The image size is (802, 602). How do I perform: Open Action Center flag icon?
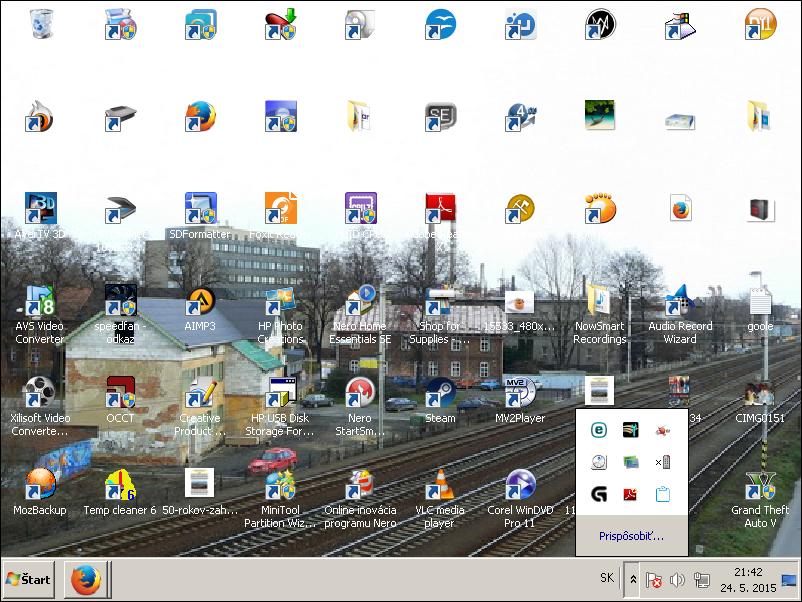point(653,580)
